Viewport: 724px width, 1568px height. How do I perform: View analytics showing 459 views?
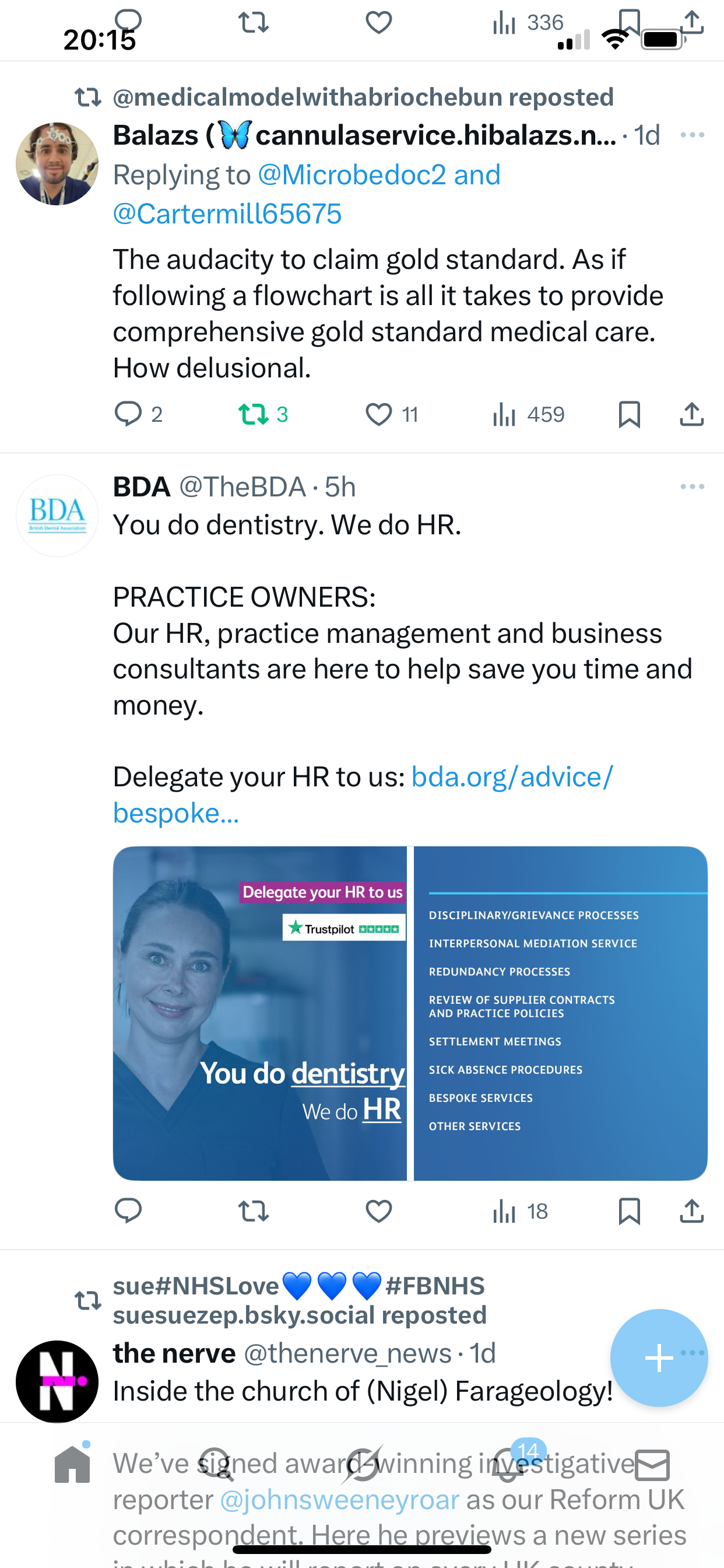pos(528,415)
